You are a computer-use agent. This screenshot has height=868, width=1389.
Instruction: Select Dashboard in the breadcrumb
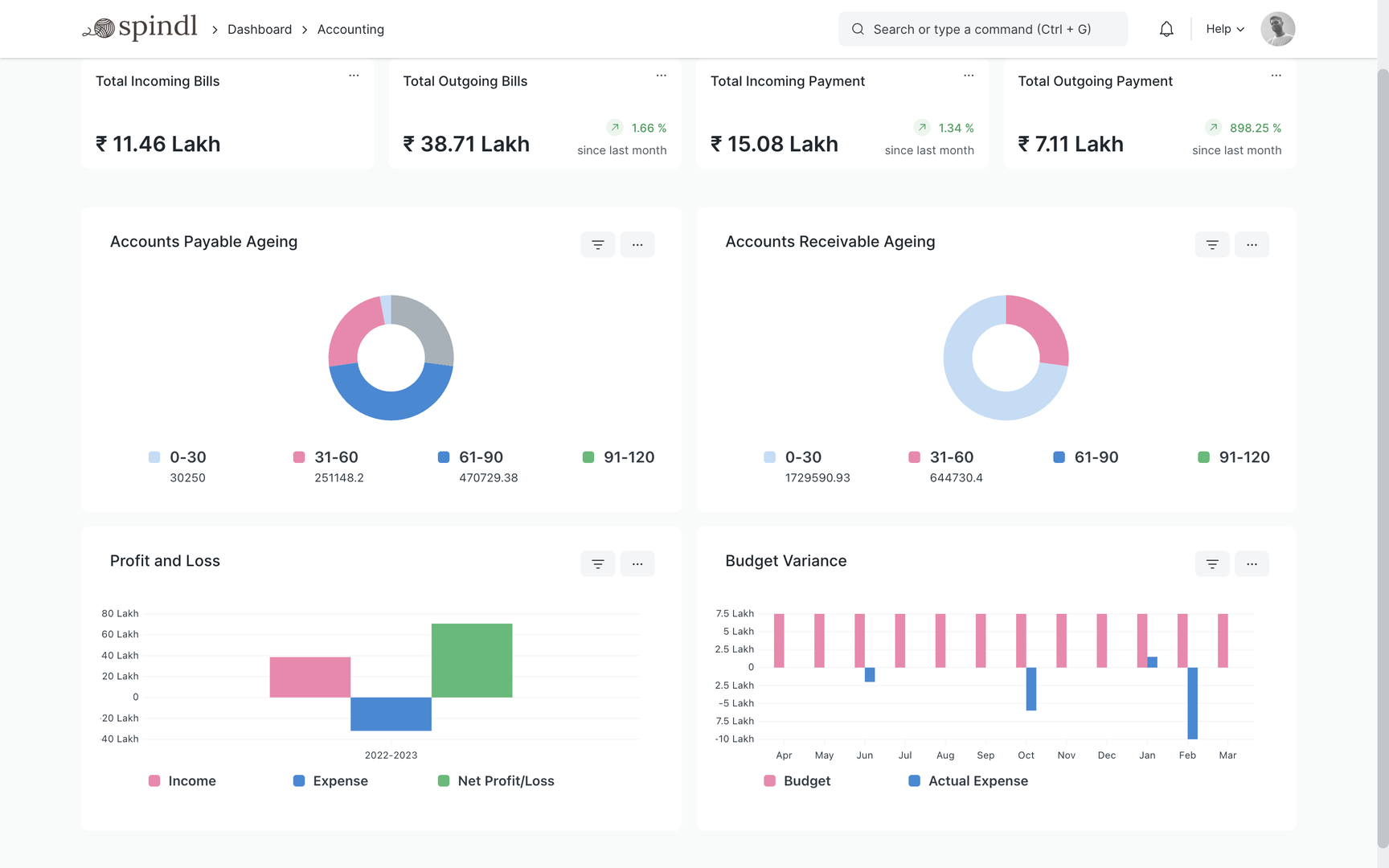pyautogui.click(x=260, y=29)
